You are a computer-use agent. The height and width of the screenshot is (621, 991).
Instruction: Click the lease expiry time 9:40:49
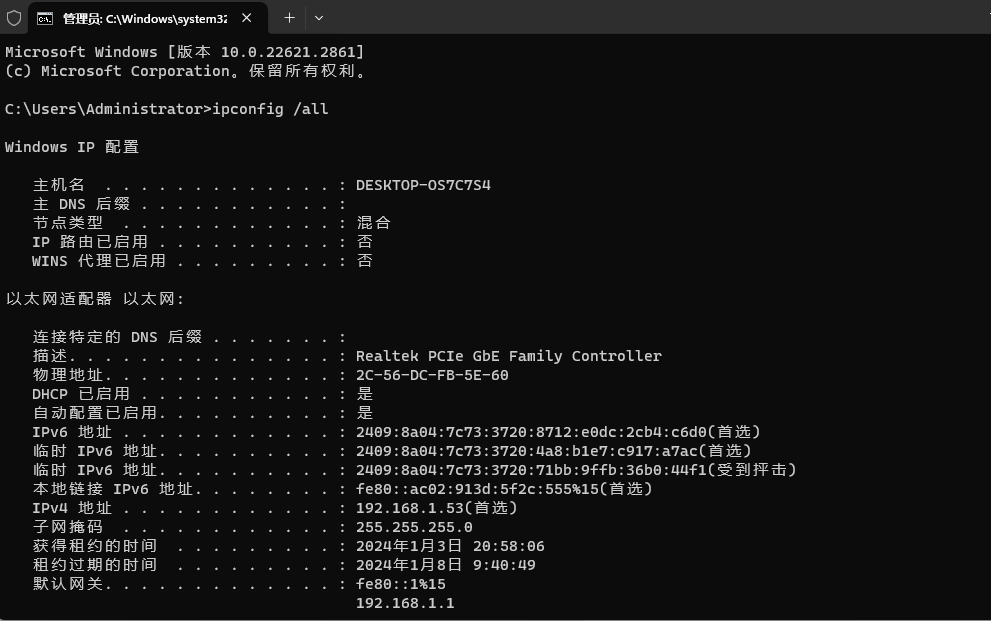(x=504, y=565)
